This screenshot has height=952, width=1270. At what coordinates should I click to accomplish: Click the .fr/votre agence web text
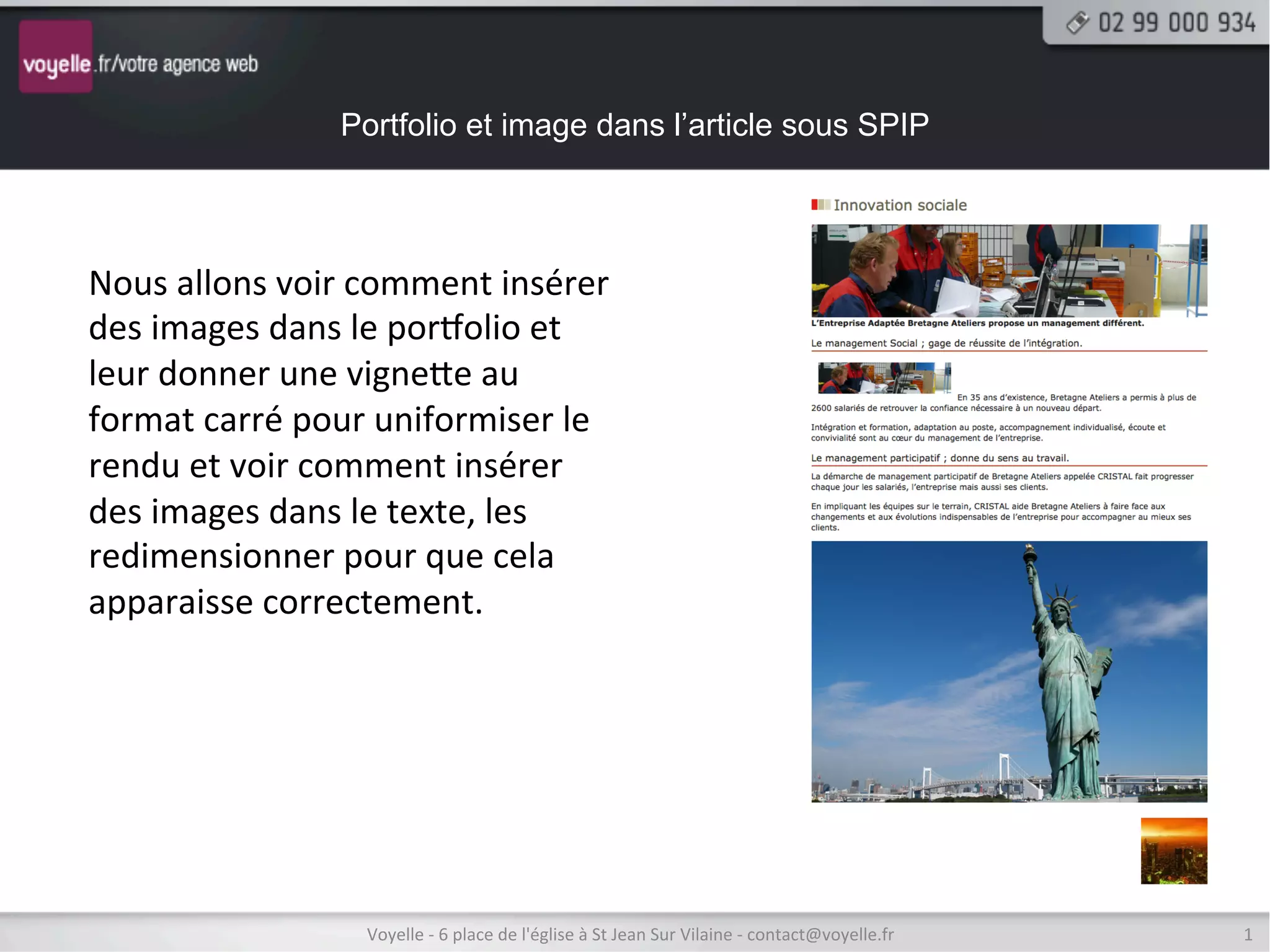(x=176, y=64)
